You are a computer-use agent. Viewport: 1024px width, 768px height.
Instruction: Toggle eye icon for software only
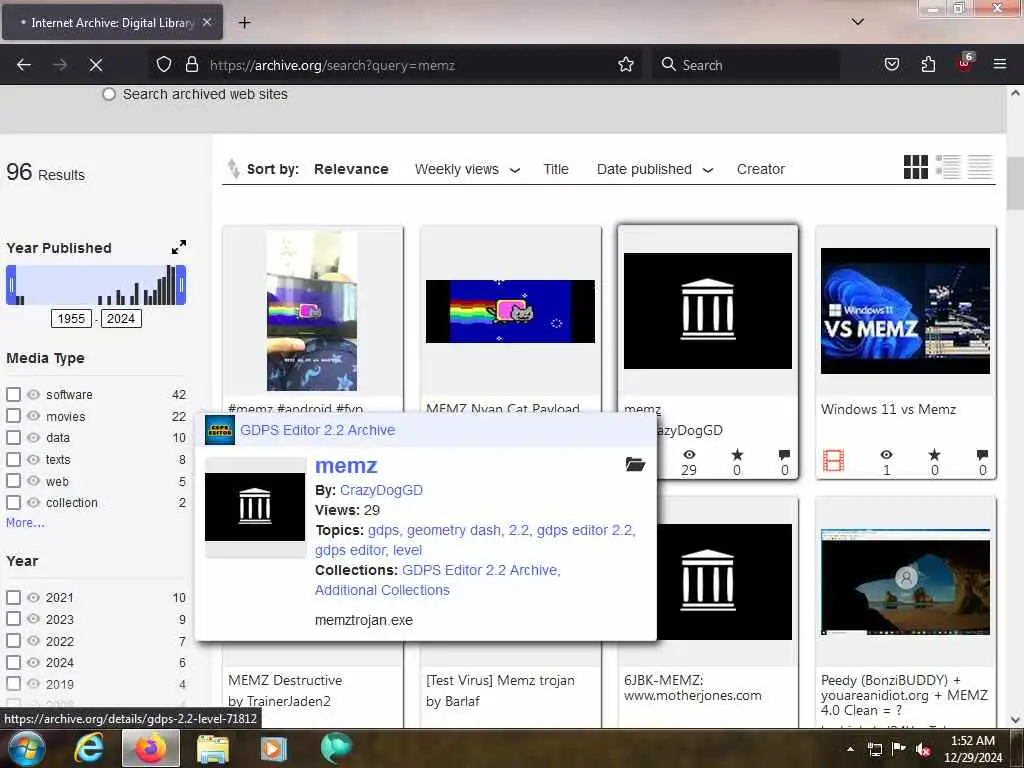point(33,394)
